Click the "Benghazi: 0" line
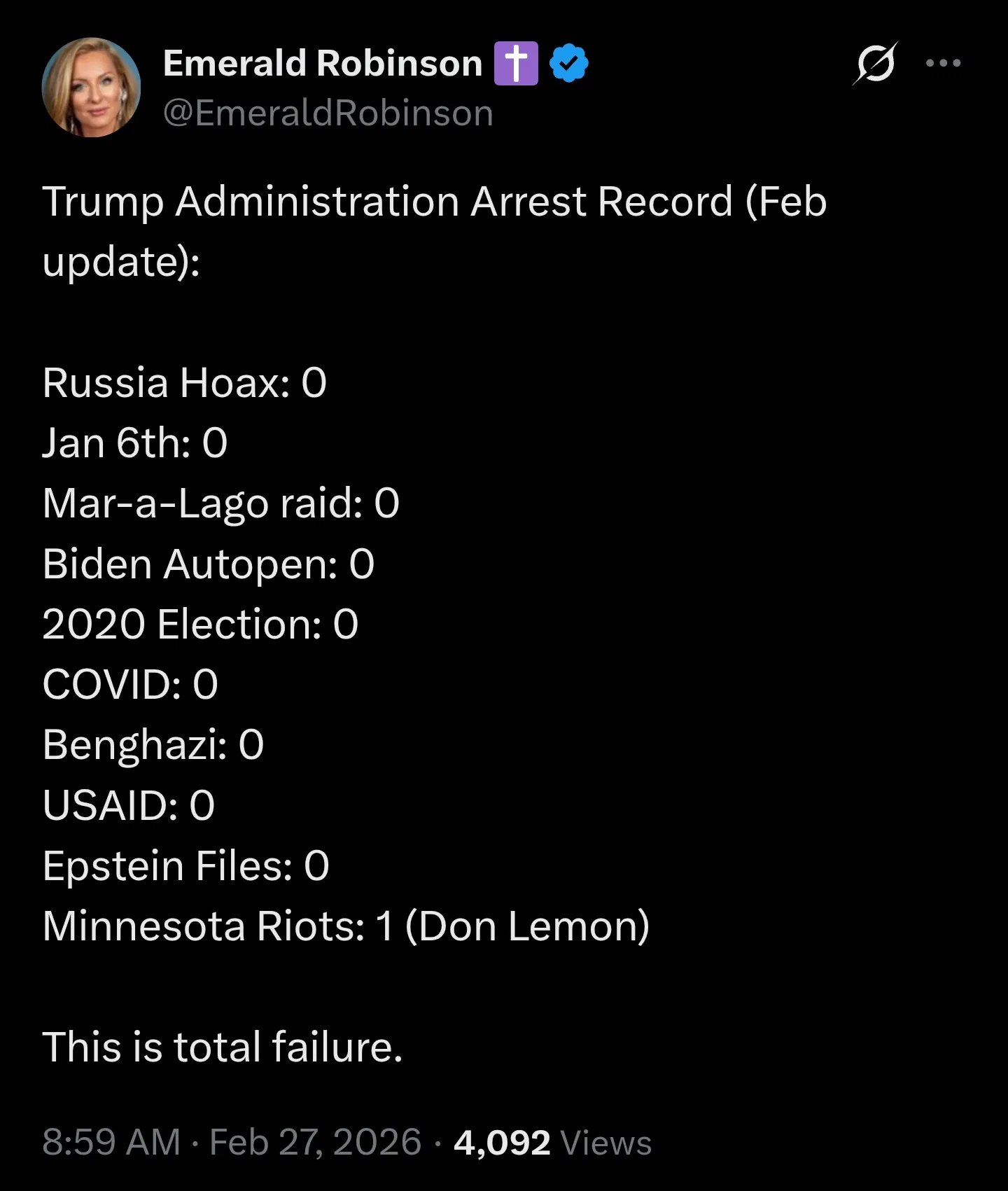The height and width of the screenshot is (1191, 1008). click(153, 744)
